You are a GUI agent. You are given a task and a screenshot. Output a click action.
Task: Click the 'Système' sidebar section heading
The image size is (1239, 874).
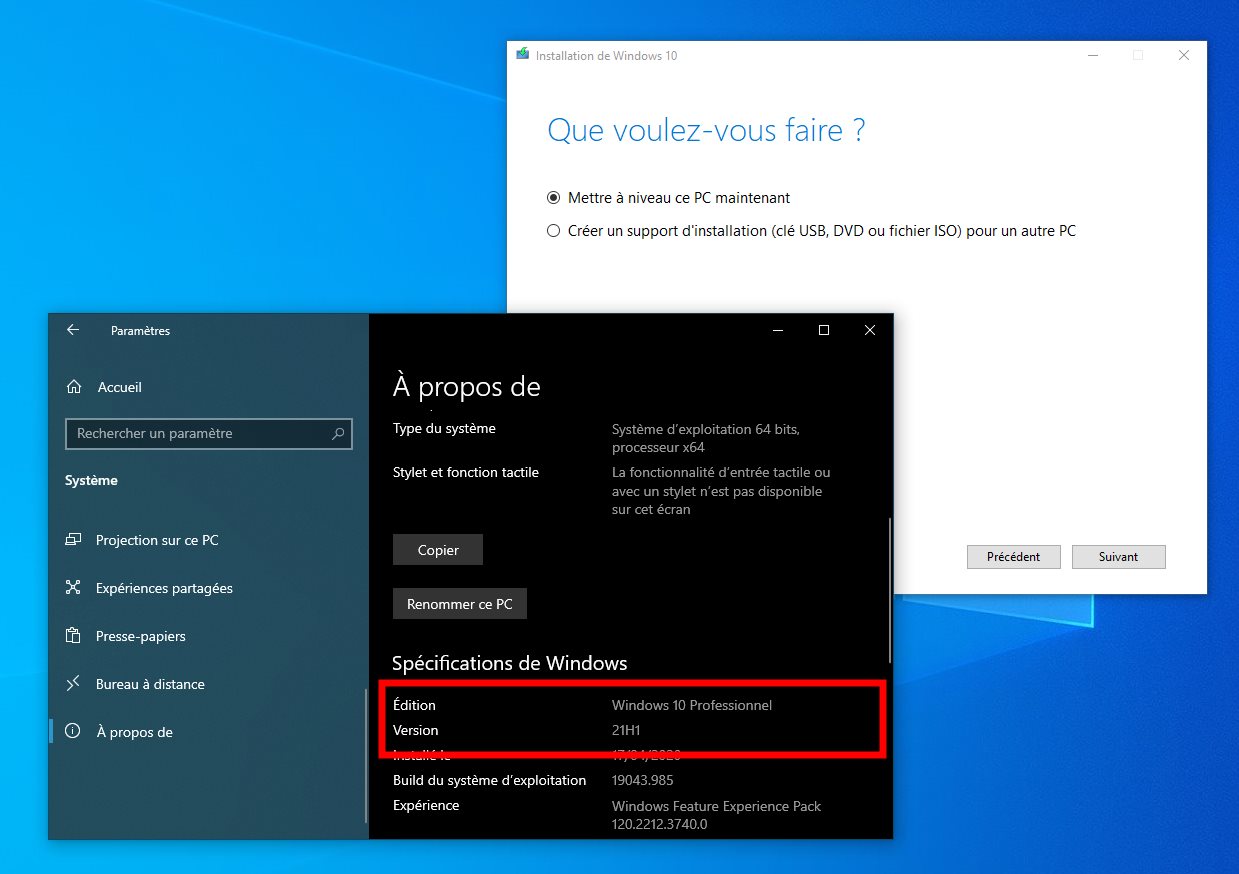pyautogui.click(x=91, y=481)
